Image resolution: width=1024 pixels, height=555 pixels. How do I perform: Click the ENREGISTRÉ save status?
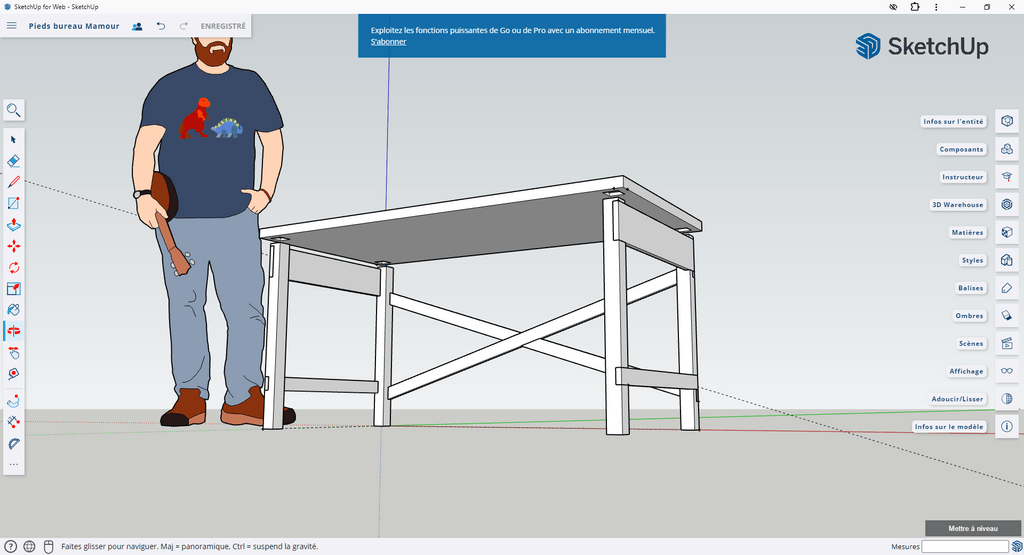click(223, 26)
